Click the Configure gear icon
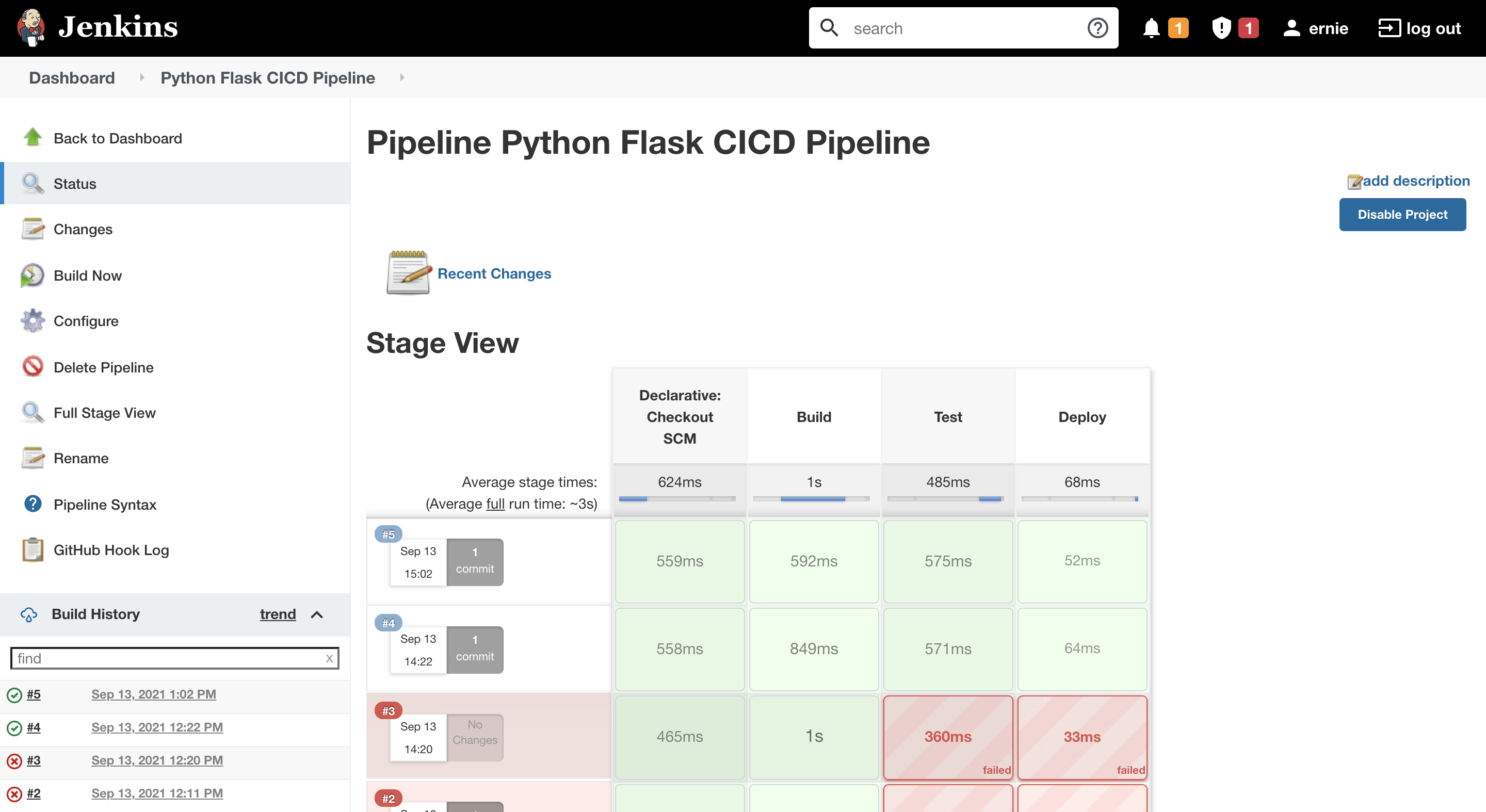 tap(33, 321)
